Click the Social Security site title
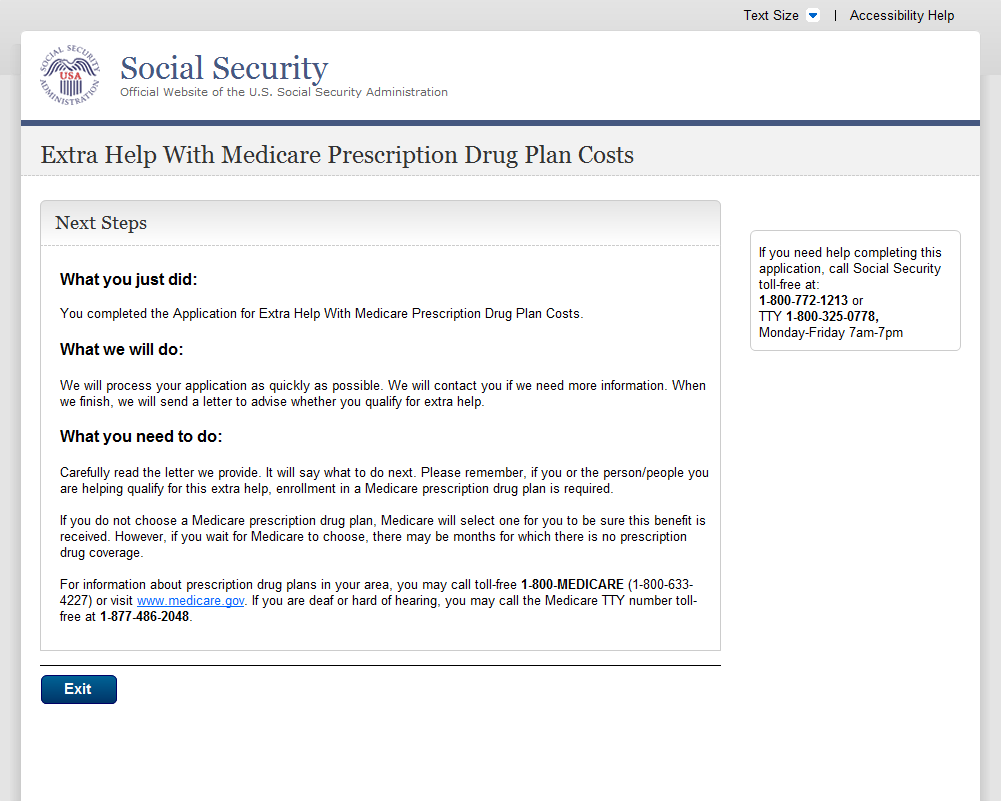This screenshot has width=1008, height=808. 224,68
